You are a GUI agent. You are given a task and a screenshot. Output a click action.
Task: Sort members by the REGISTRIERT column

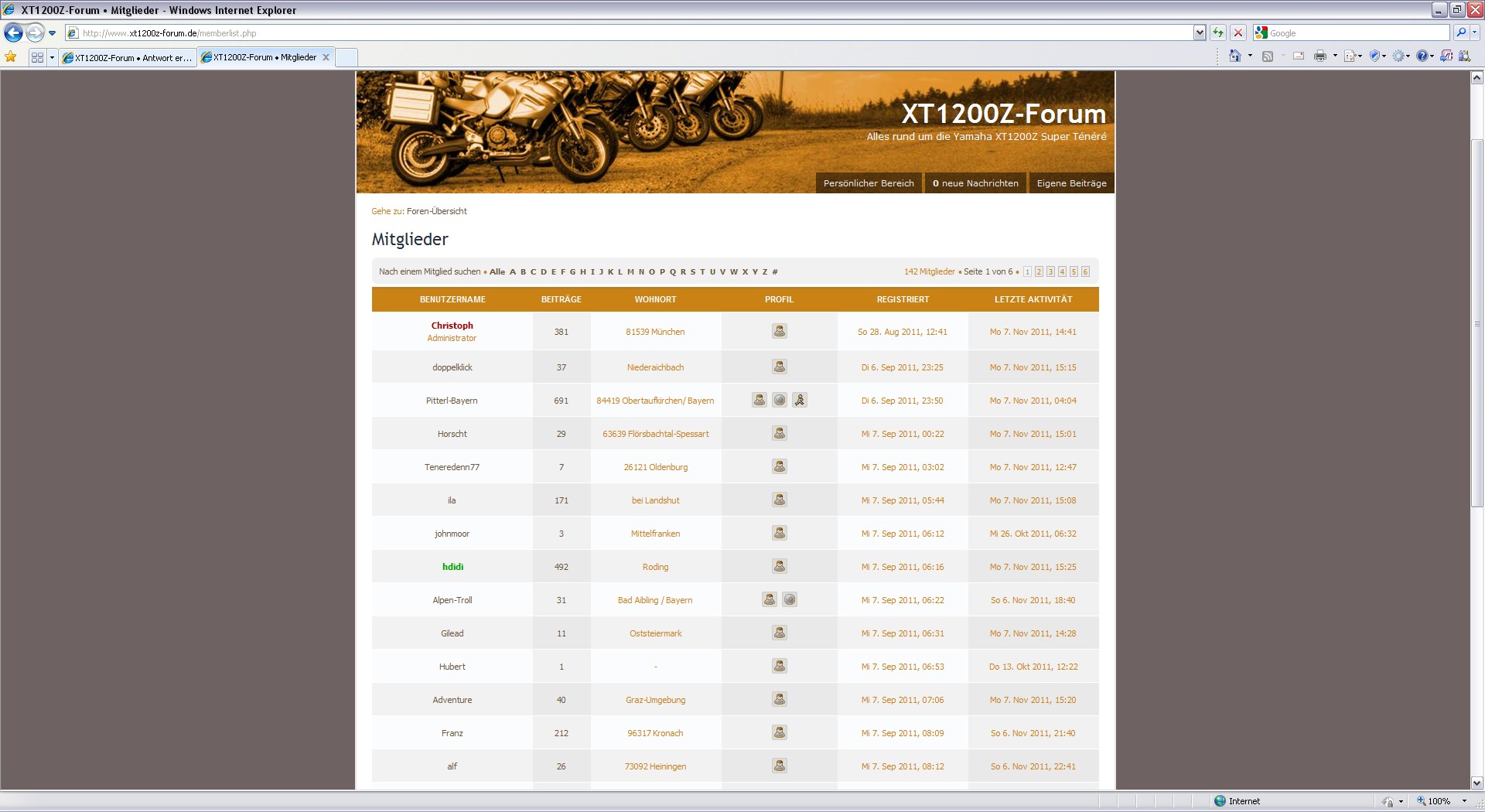click(x=903, y=299)
